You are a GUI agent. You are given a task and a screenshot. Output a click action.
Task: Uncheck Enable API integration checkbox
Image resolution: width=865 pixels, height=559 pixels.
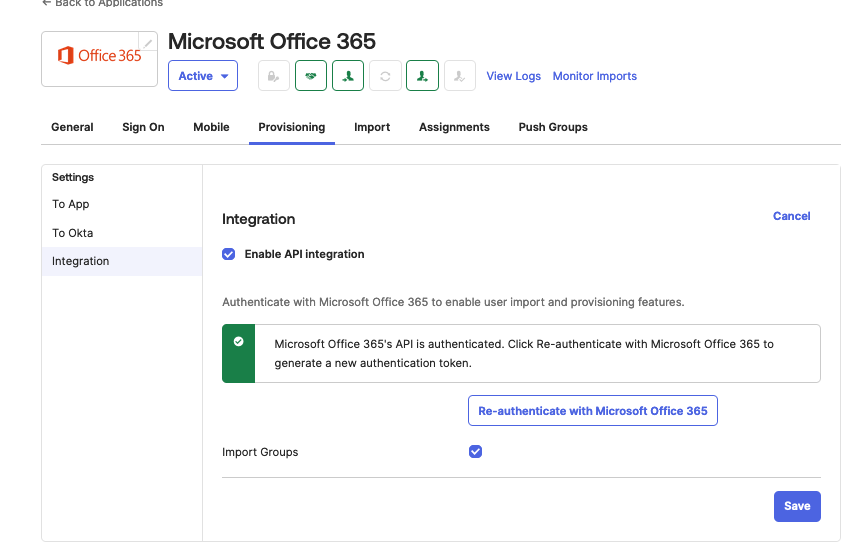click(x=228, y=254)
